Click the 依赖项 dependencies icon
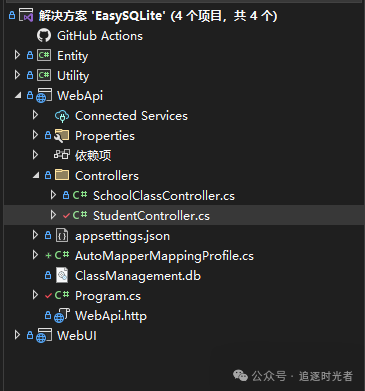 [x=62, y=155]
